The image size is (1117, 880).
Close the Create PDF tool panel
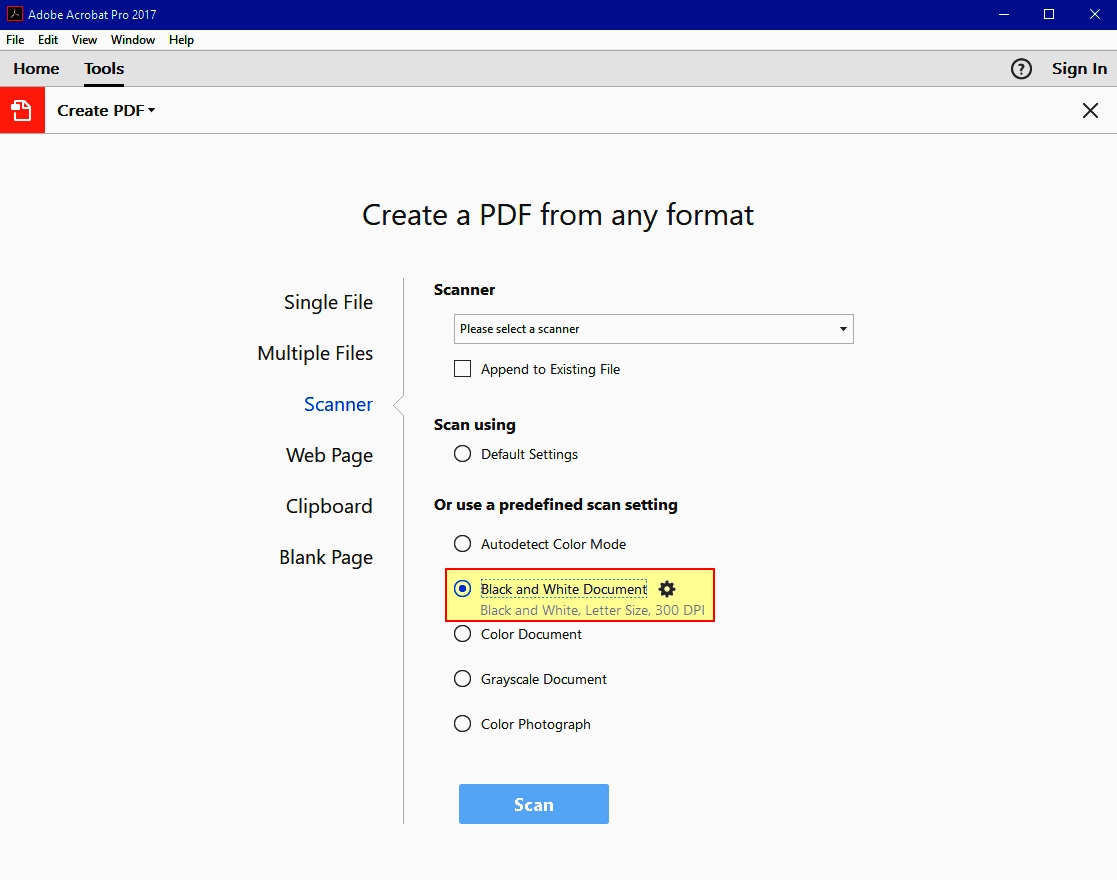tap(1090, 110)
